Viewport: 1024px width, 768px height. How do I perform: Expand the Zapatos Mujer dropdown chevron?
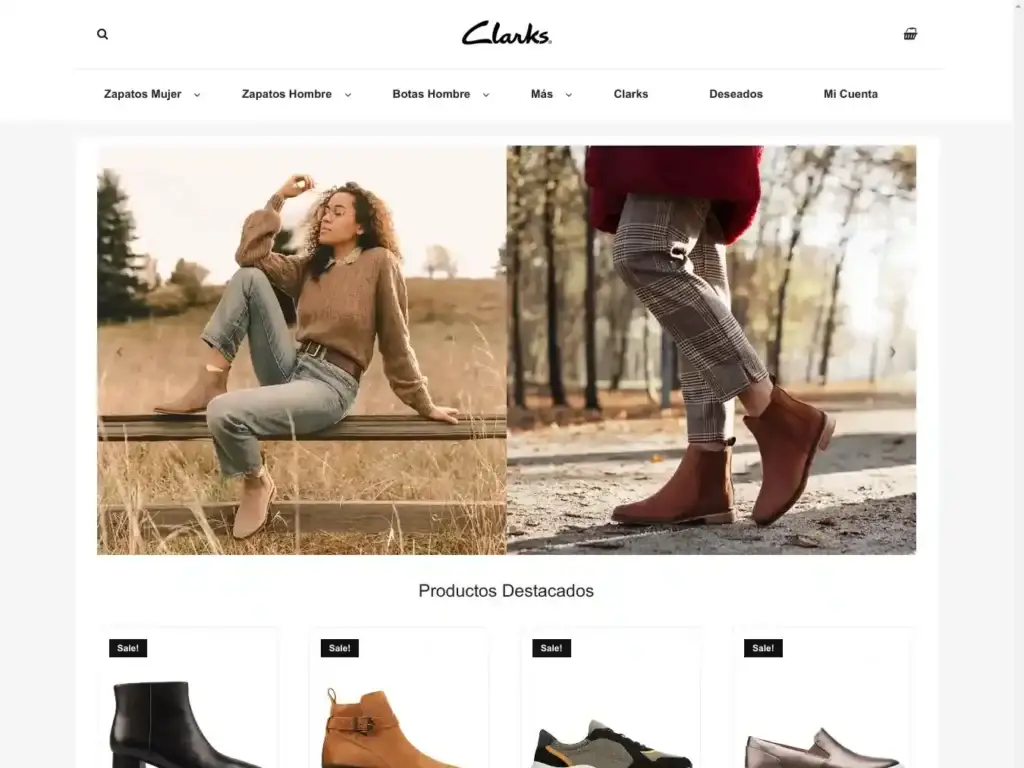(197, 95)
